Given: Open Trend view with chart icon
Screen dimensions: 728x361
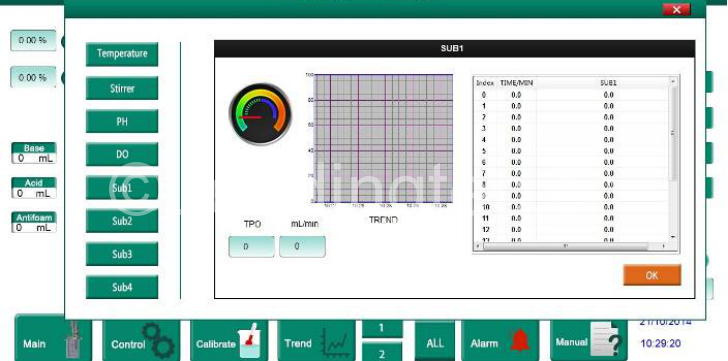Looking at the screenshot, I should [316, 340].
